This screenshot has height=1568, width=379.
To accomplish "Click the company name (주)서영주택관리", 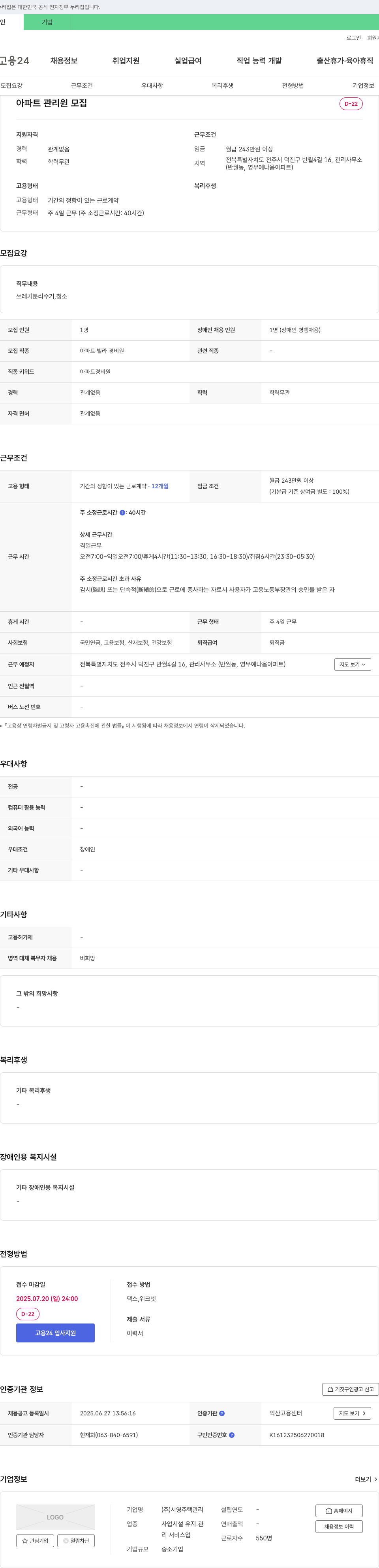I will (x=182, y=1510).
